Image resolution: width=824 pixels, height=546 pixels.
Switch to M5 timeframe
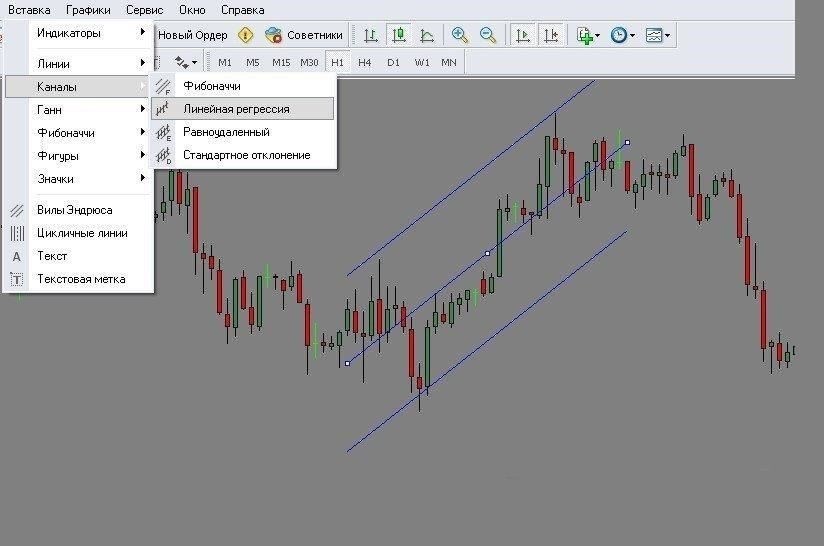tap(253, 63)
